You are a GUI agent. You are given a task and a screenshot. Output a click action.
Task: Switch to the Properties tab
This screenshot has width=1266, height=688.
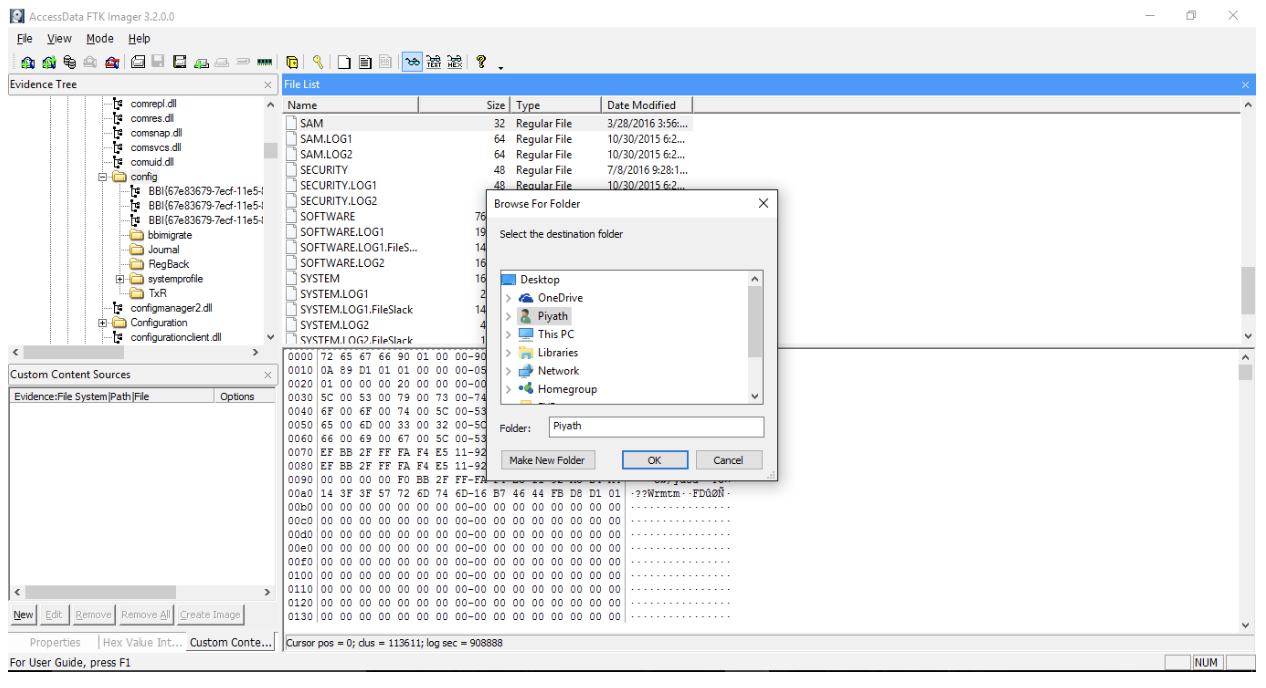click(55, 642)
